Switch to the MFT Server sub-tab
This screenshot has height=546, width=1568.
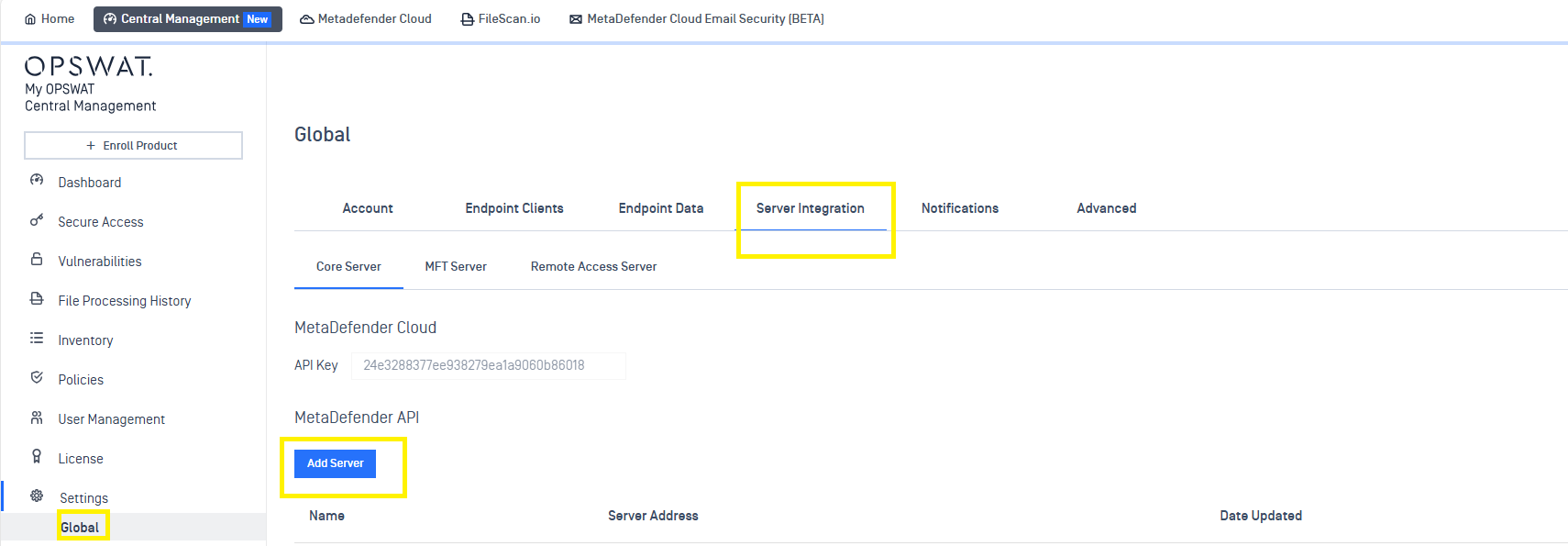tap(456, 267)
